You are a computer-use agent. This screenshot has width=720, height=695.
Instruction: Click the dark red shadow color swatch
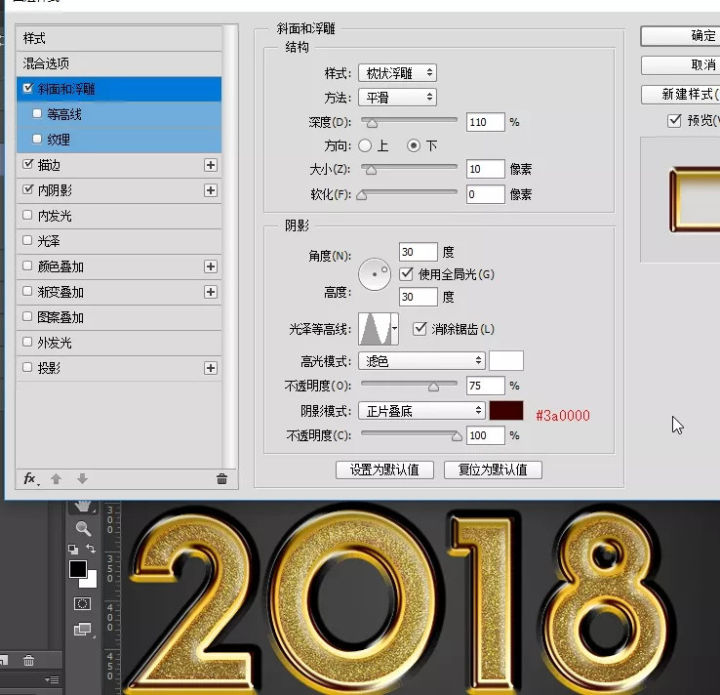[x=506, y=410]
